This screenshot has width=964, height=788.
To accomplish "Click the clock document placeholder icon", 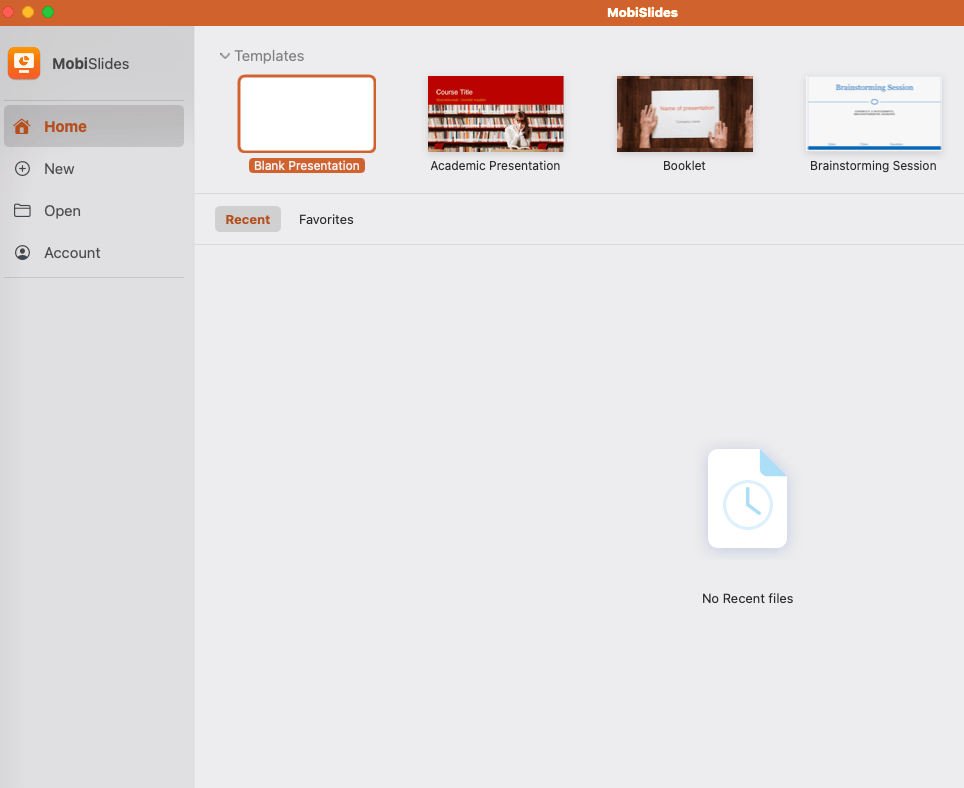I will click(747, 497).
